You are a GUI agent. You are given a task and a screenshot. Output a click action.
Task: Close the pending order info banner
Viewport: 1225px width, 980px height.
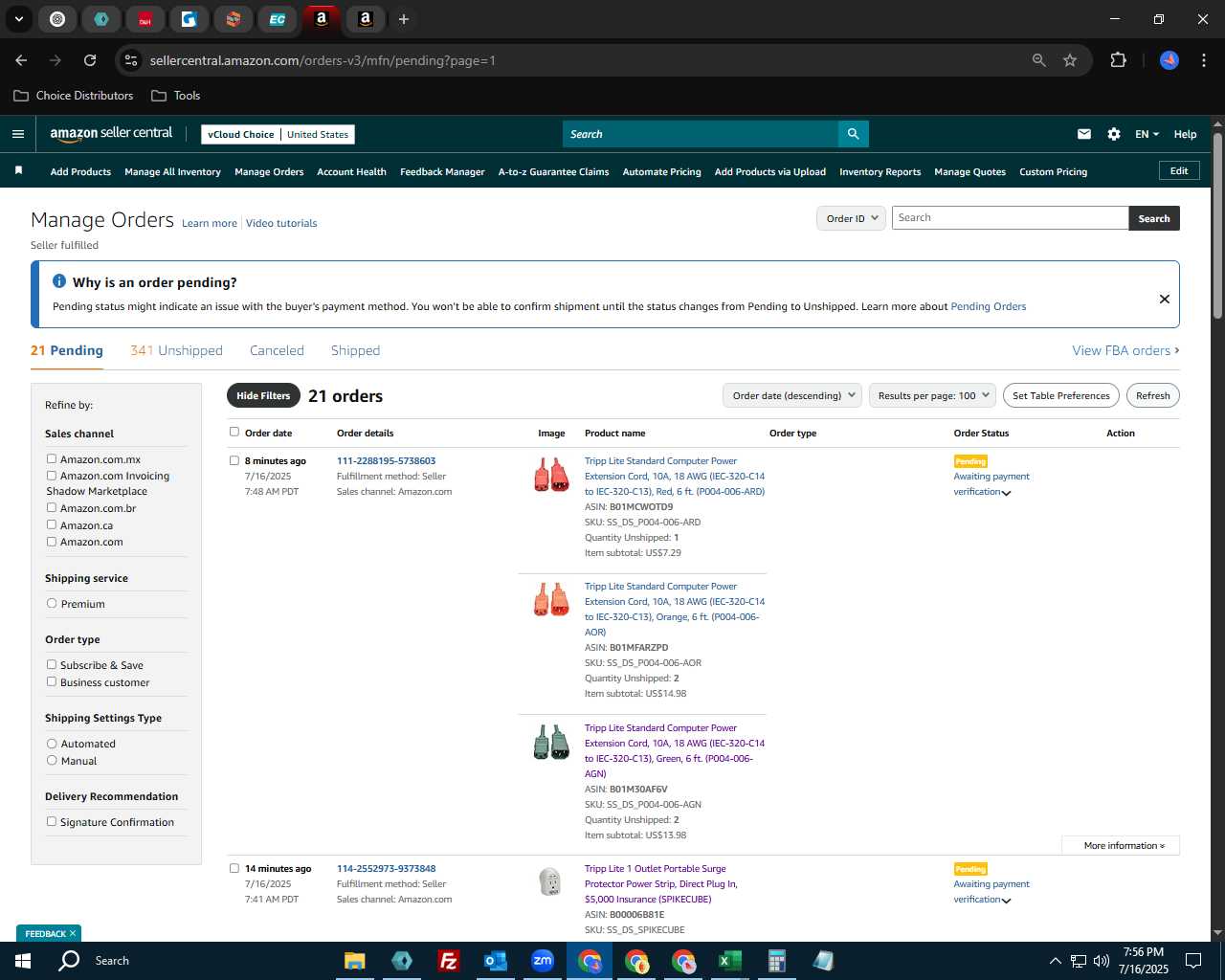click(x=1165, y=299)
